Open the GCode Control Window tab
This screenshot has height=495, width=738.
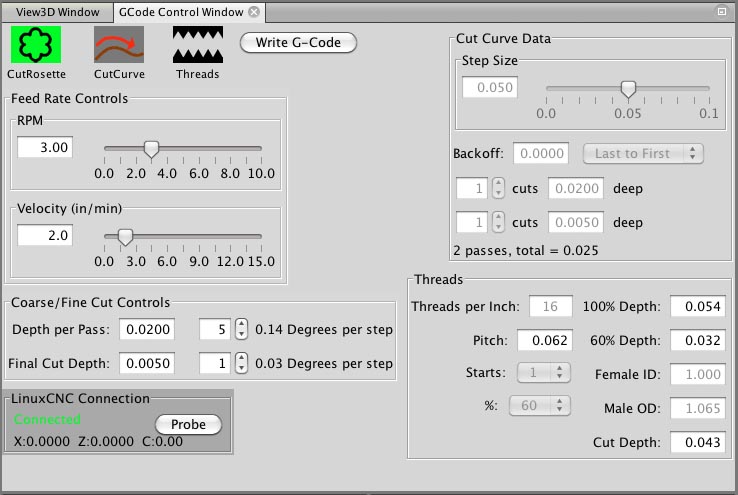(x=179, y=12)
